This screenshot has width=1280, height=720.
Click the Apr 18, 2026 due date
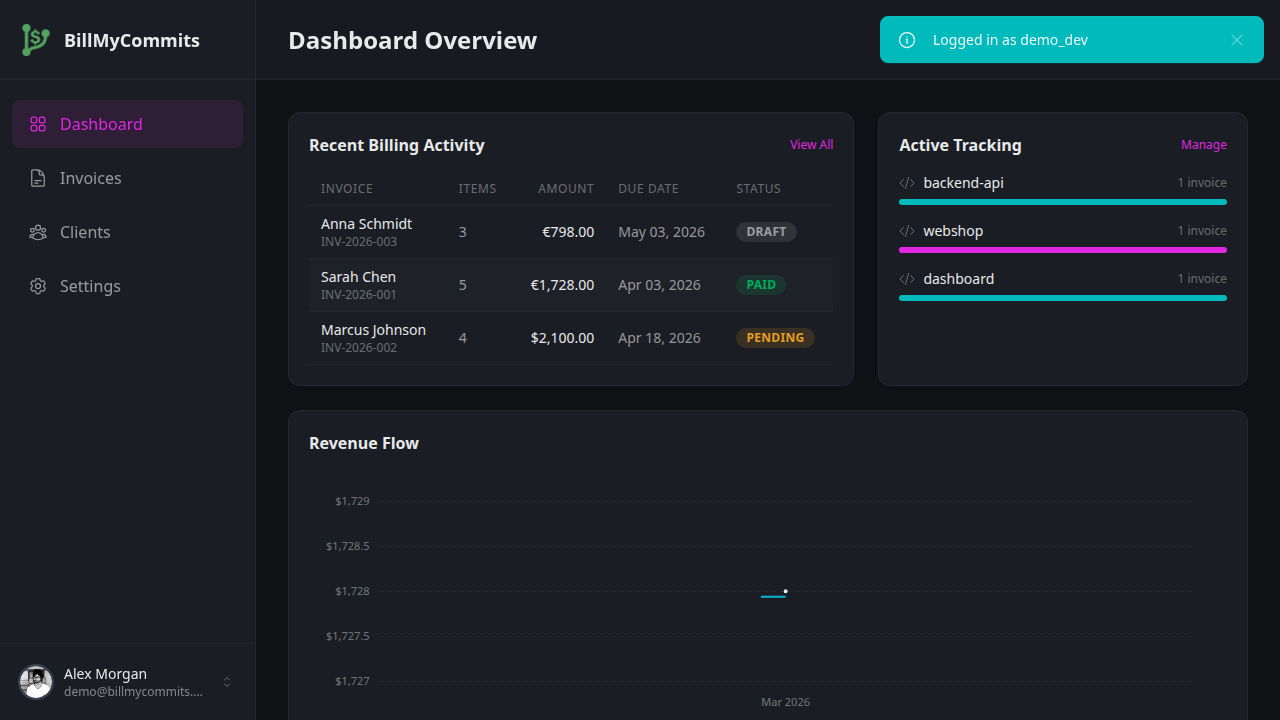coord(659,338)
